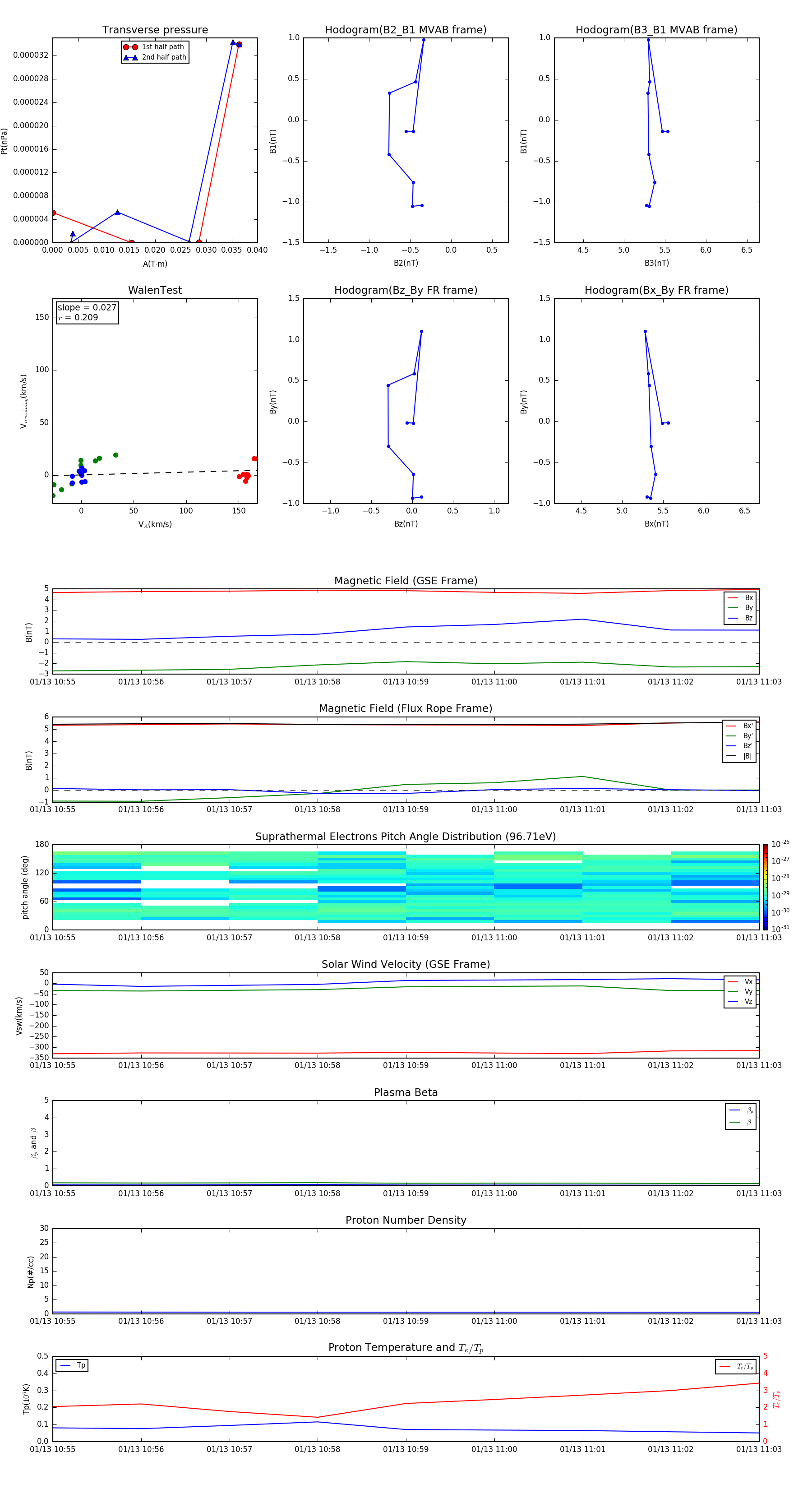Screen dimensions: 812x1489
Task: Click the "Hodogram(Bx_By FR frame)" title
Action: point(656,290)
